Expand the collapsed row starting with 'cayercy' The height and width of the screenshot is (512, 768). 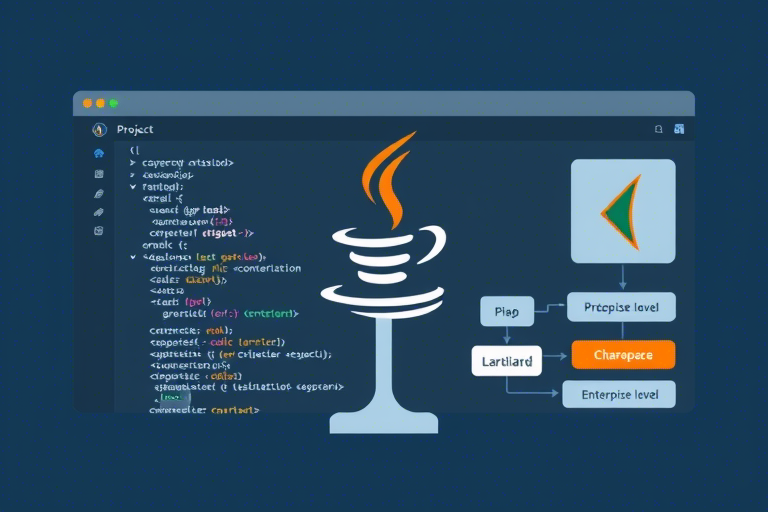[x=133, y=162]
